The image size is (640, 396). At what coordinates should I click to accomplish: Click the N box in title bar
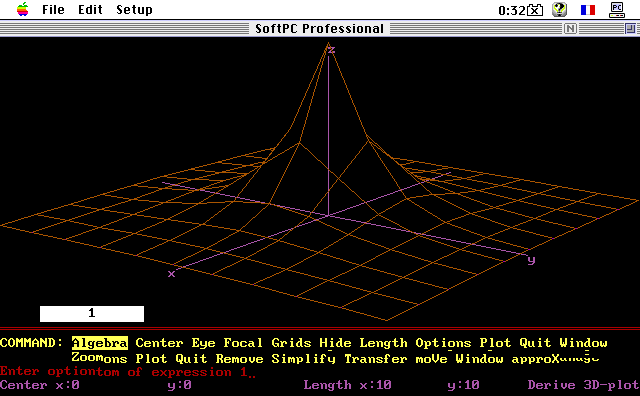point(570,29)
